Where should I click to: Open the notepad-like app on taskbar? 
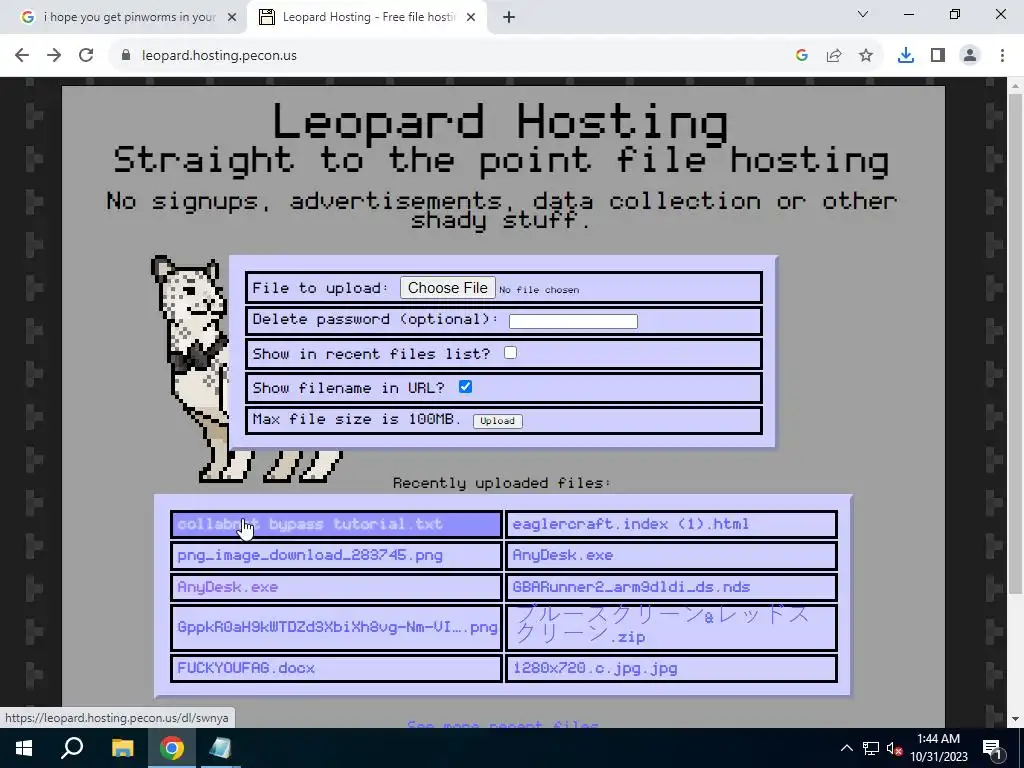pyautogui.click(x=220, y=748)
